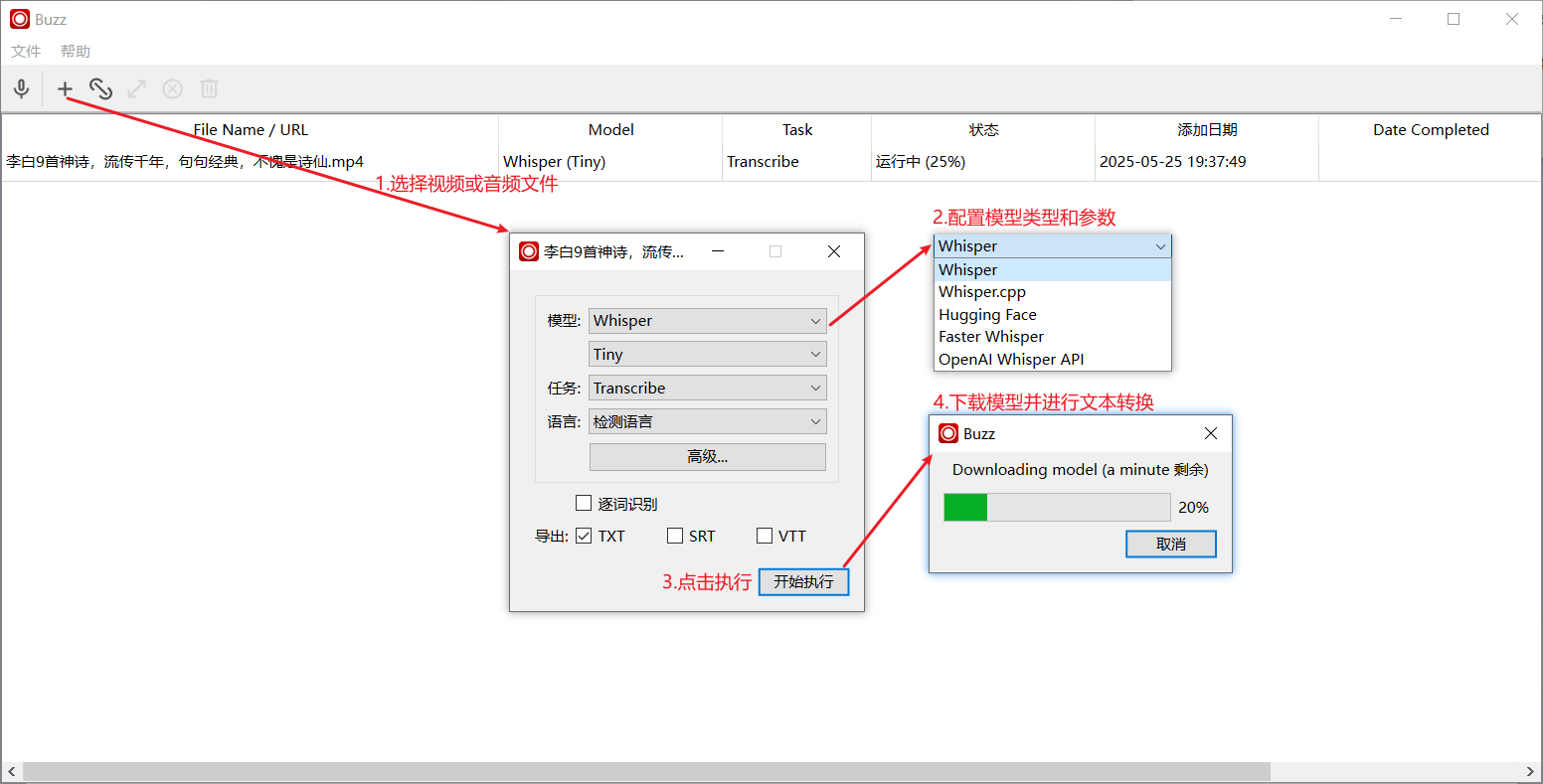1543x784 pixels.
Task: Sort by the File Name / URL column header
Action: [251, 130]
